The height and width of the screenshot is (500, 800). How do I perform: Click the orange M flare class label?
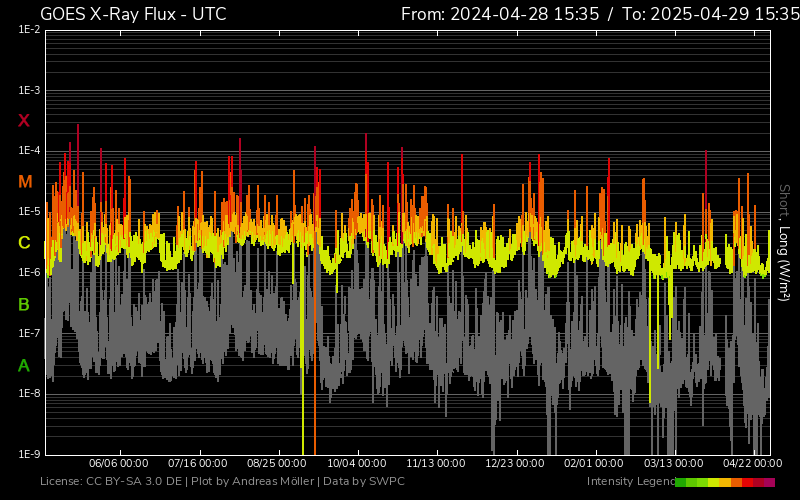pyautogui.click(x=25, y=182)
